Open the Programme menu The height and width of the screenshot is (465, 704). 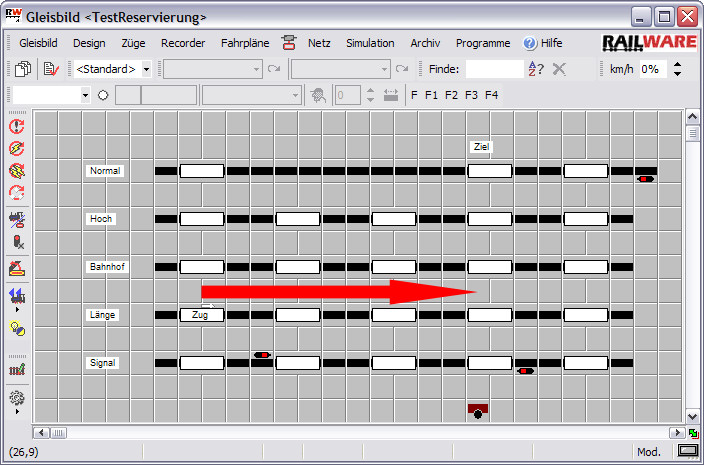coord(483,43)
